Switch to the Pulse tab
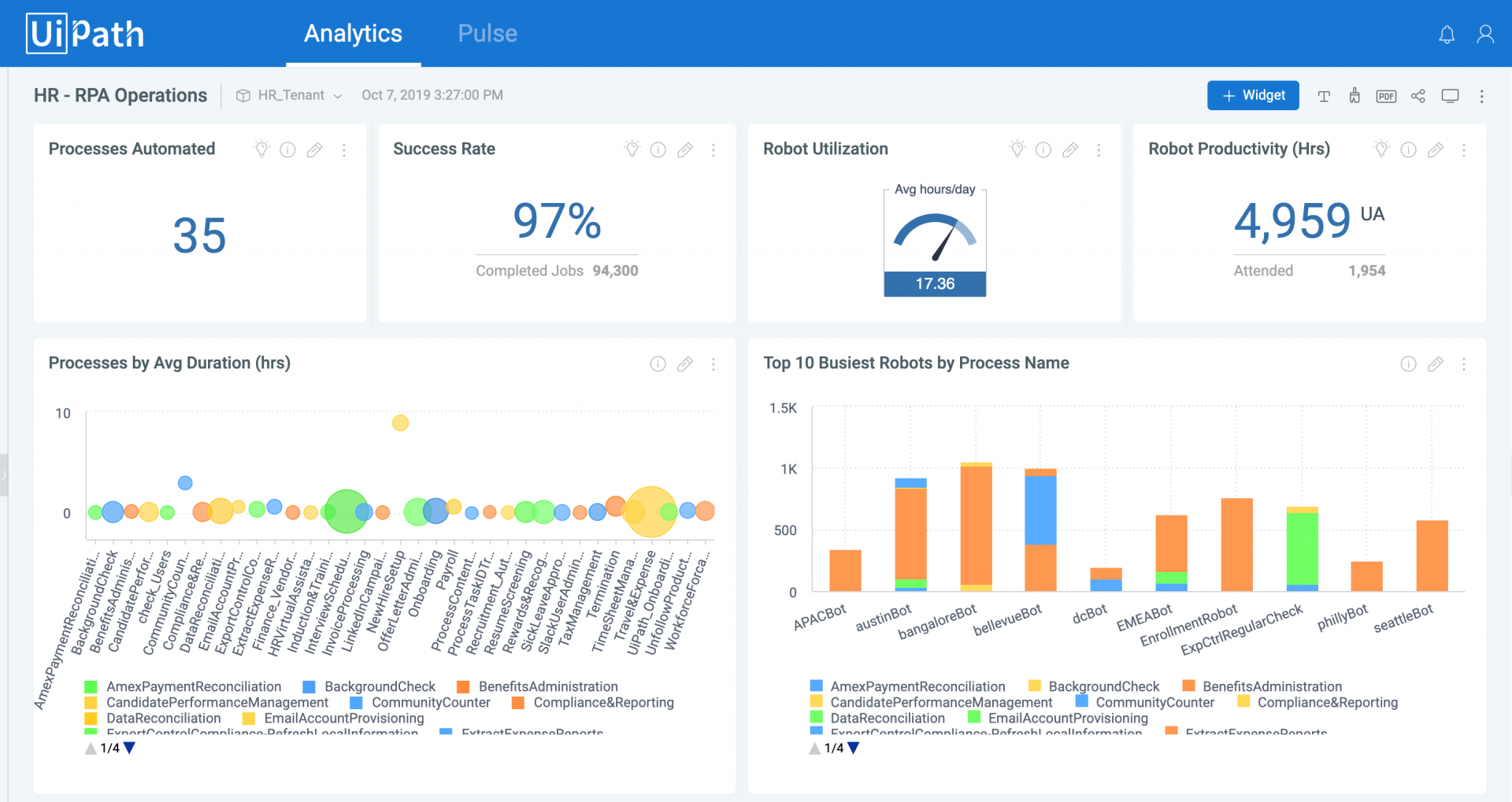 tap(487, 33)
